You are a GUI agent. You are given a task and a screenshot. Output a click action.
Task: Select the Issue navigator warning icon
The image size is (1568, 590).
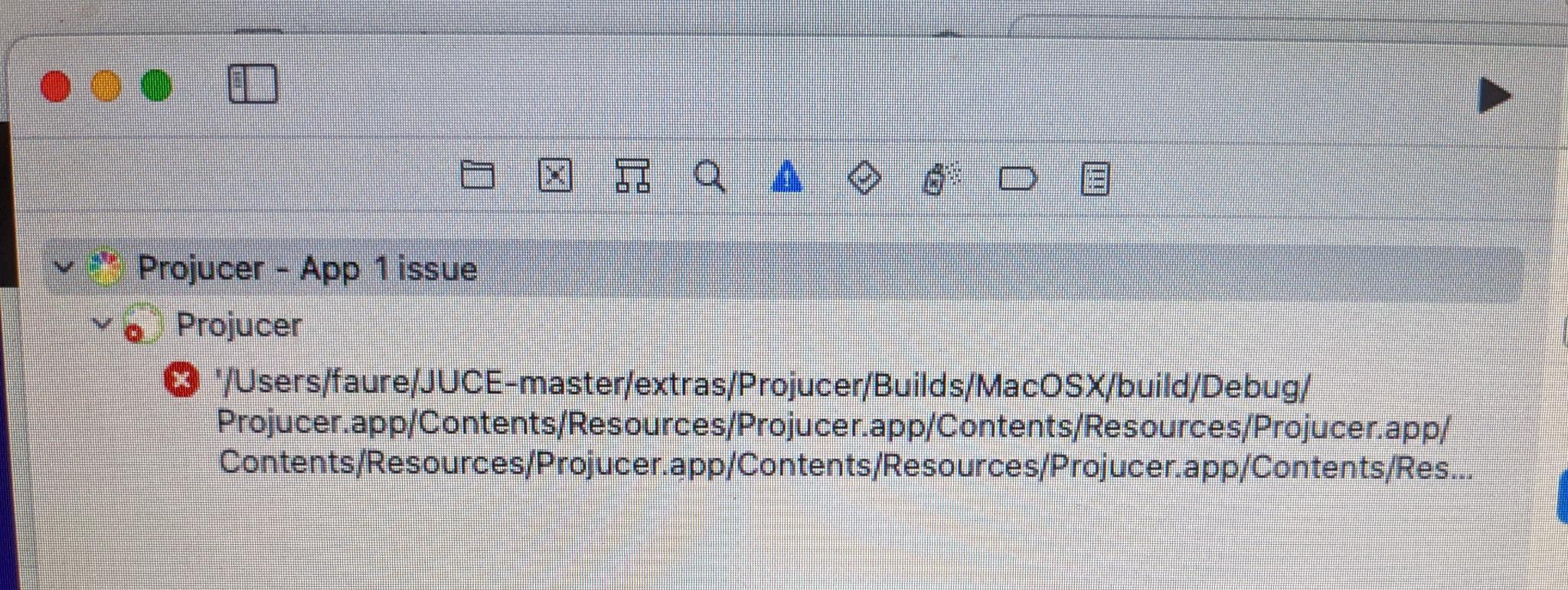pos(787,178)
